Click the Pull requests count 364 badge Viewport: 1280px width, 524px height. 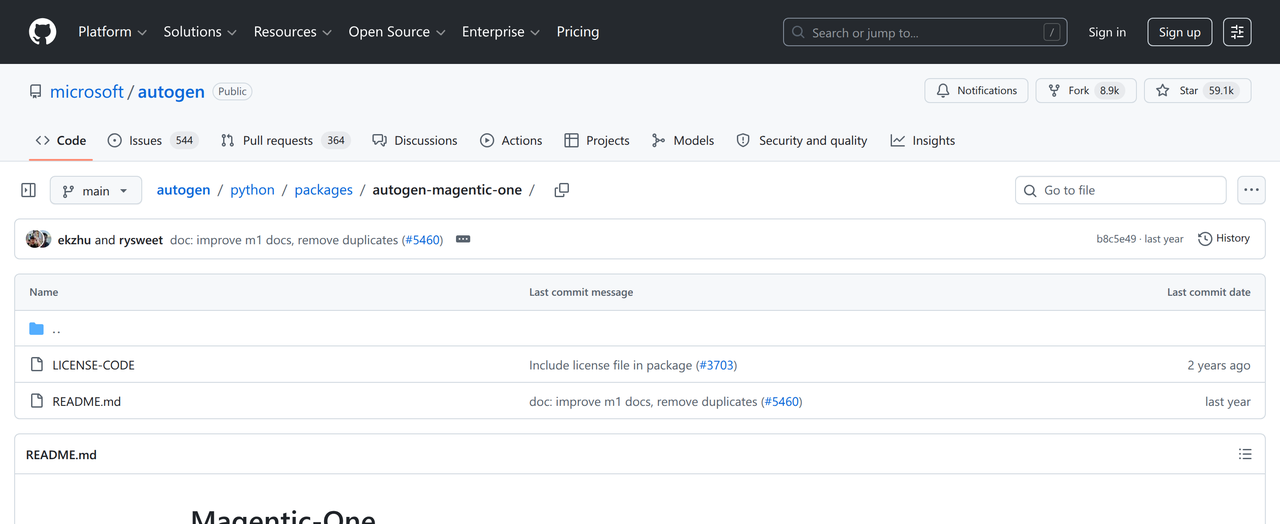click(x=336, y=141)
